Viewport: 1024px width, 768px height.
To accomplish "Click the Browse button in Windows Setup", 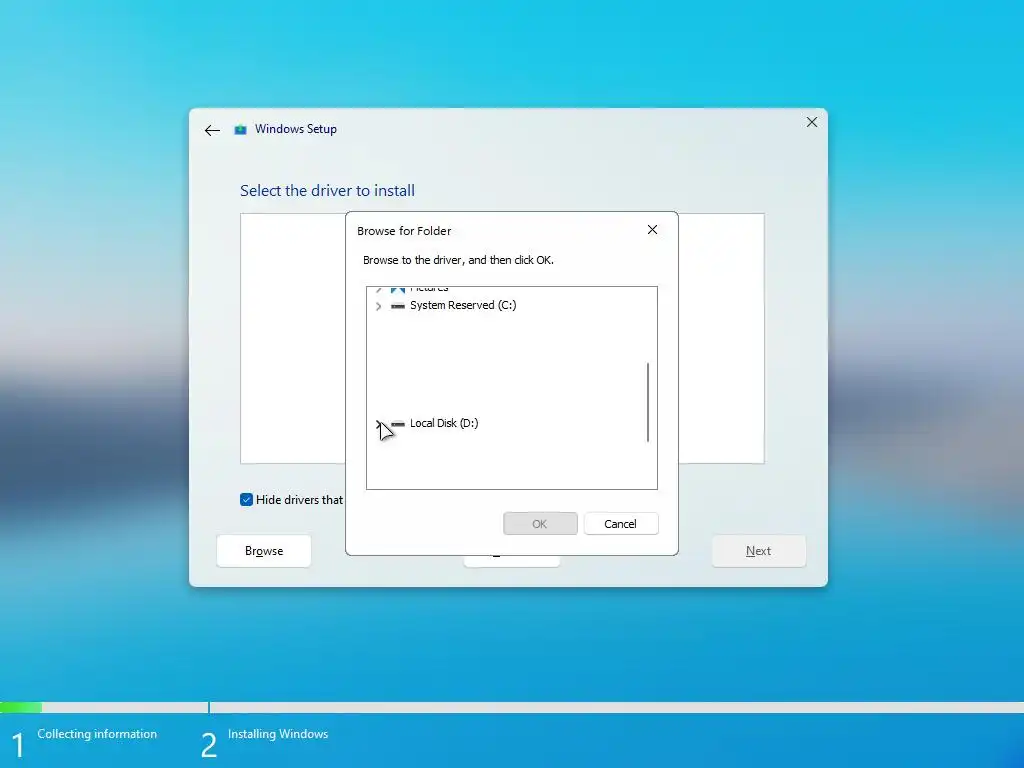I will pyautogui.click(x=264, y=551).
